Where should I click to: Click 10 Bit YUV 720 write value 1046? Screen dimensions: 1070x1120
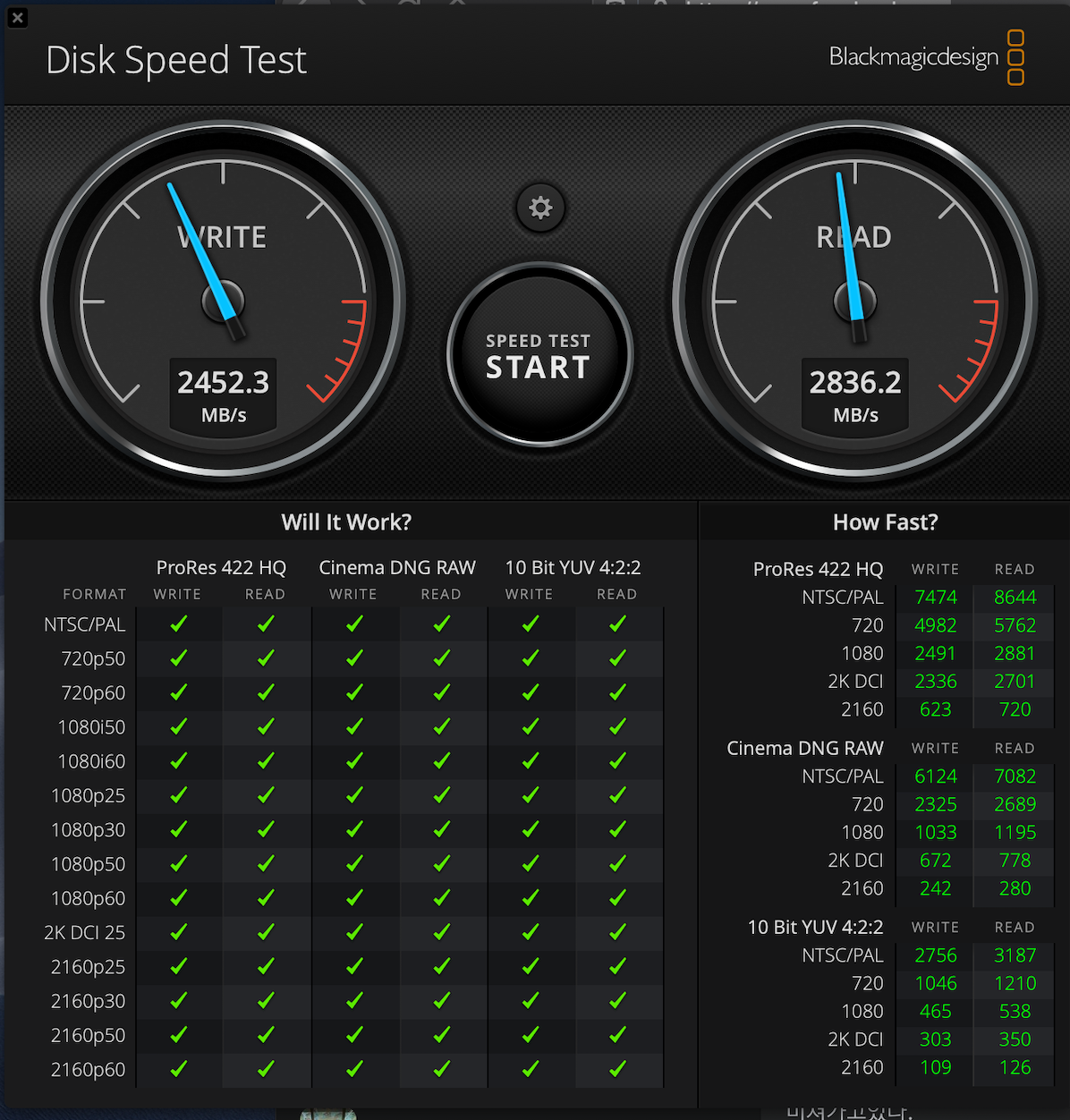(x=936, y=983)
